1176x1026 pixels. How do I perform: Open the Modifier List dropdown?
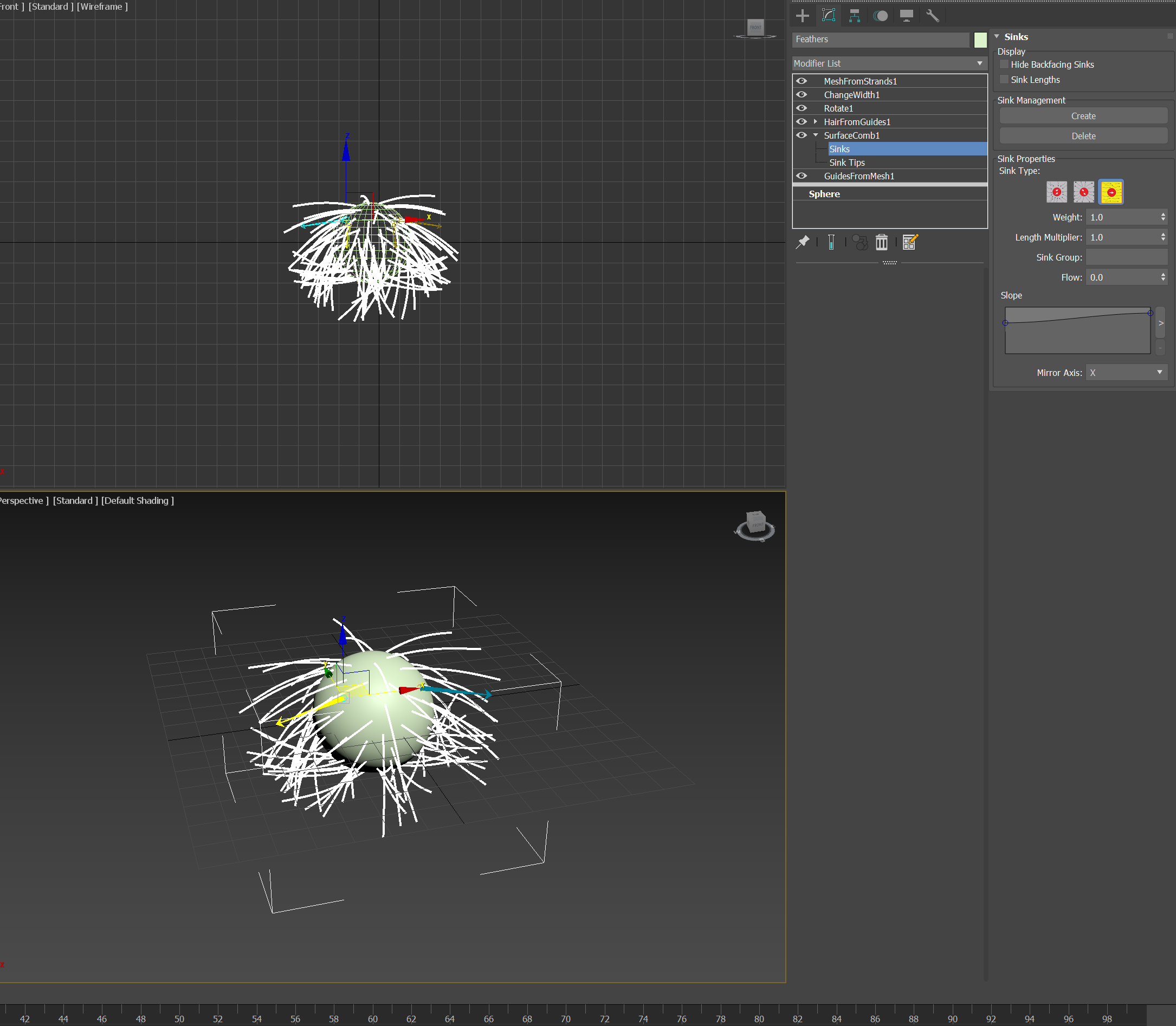click(889, 63)
